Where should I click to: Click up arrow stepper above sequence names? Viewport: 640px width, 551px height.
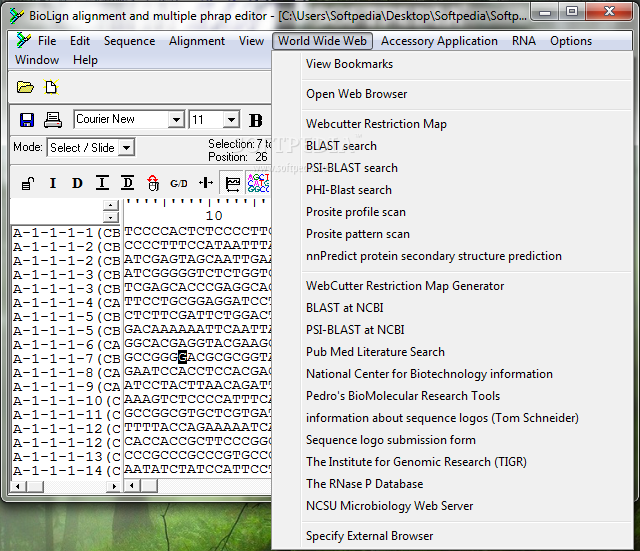111,205
